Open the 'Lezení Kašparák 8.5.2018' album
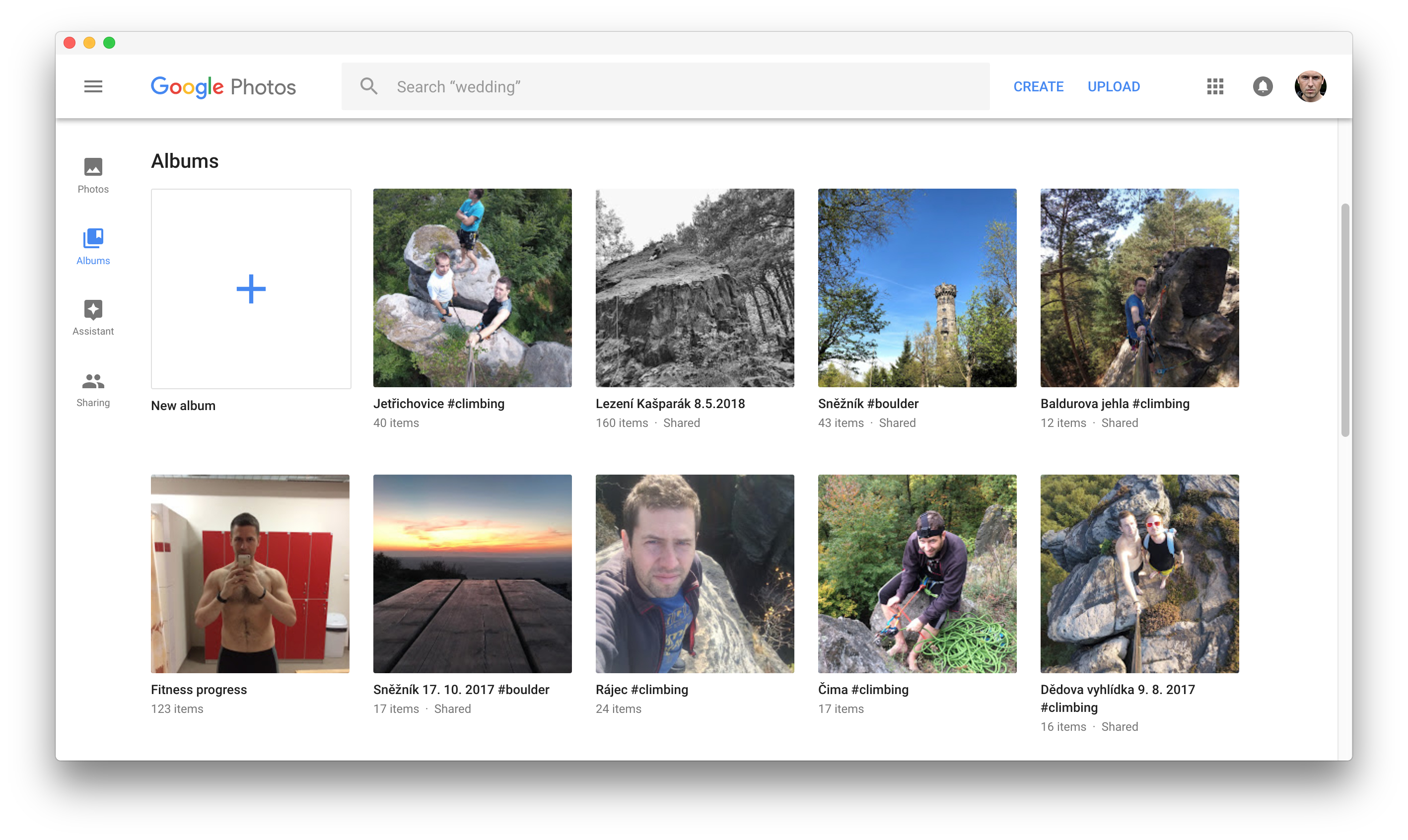This screenshot has width=1408, height=840. (x=695, y=287)
